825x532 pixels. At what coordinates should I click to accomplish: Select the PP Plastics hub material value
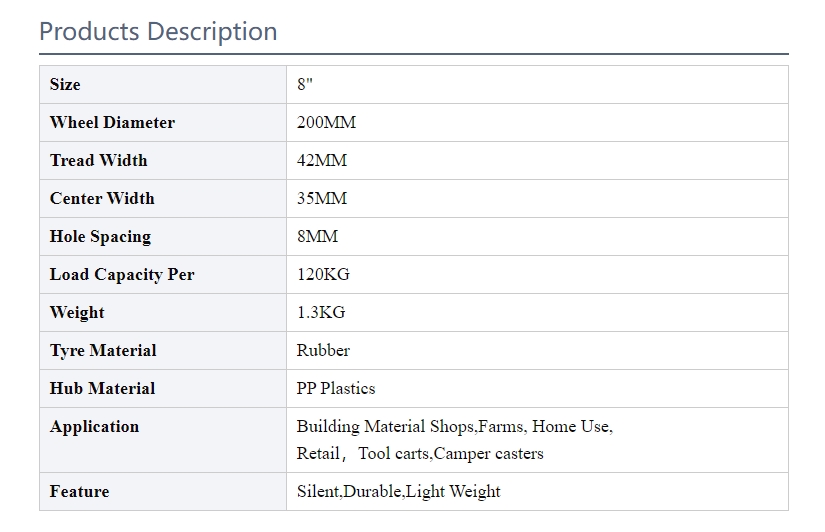[336, 389]
